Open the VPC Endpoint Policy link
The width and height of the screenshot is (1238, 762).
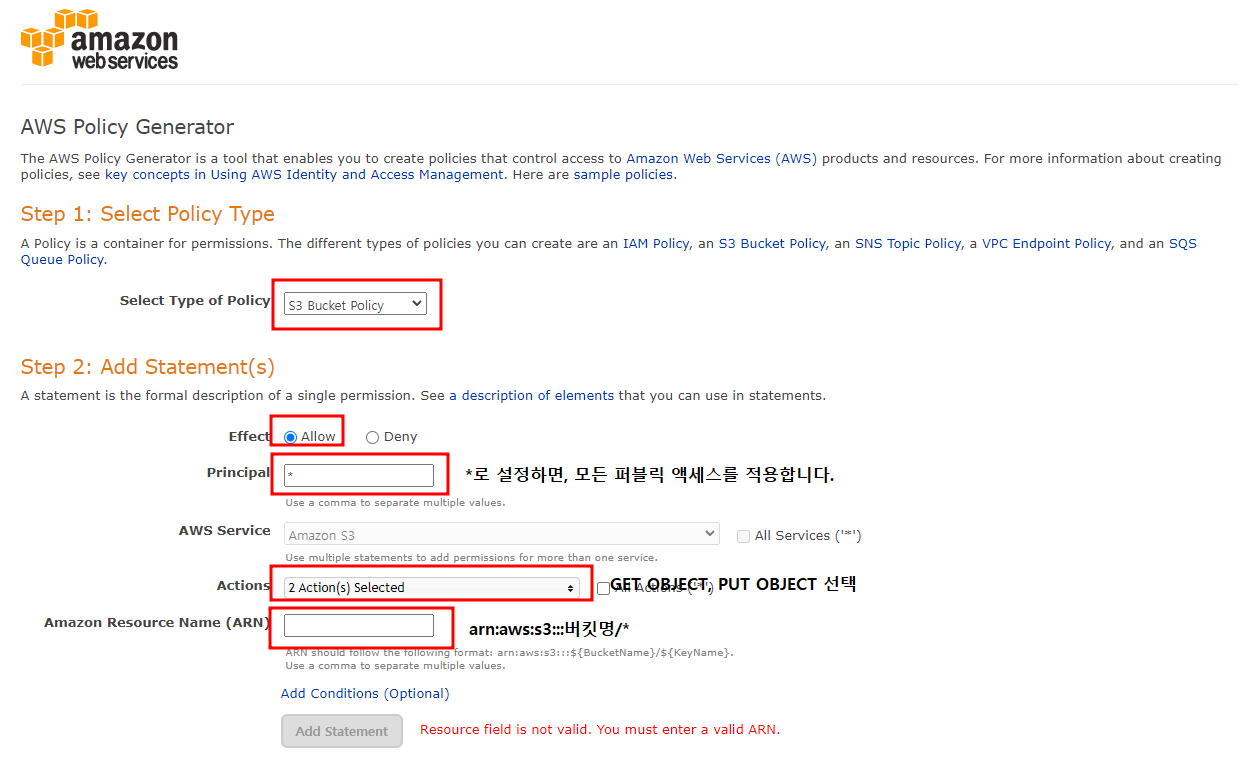(x=1047, y=243)
